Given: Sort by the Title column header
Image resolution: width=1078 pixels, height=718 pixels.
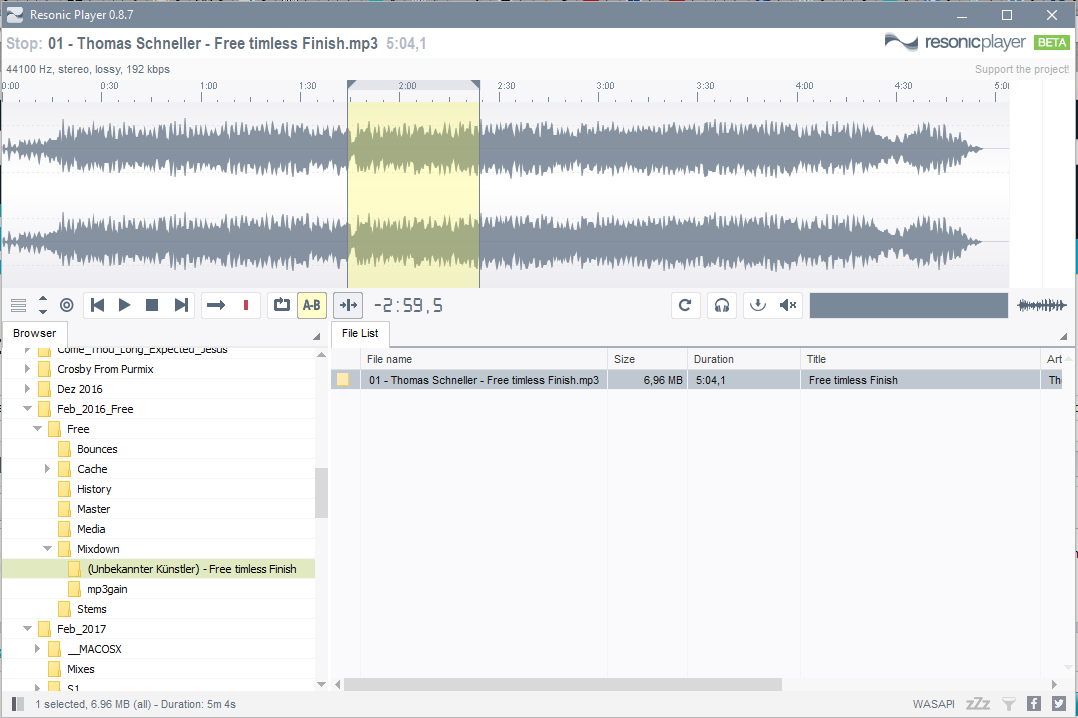Looking at the screenshot, I should coord(921,359).
